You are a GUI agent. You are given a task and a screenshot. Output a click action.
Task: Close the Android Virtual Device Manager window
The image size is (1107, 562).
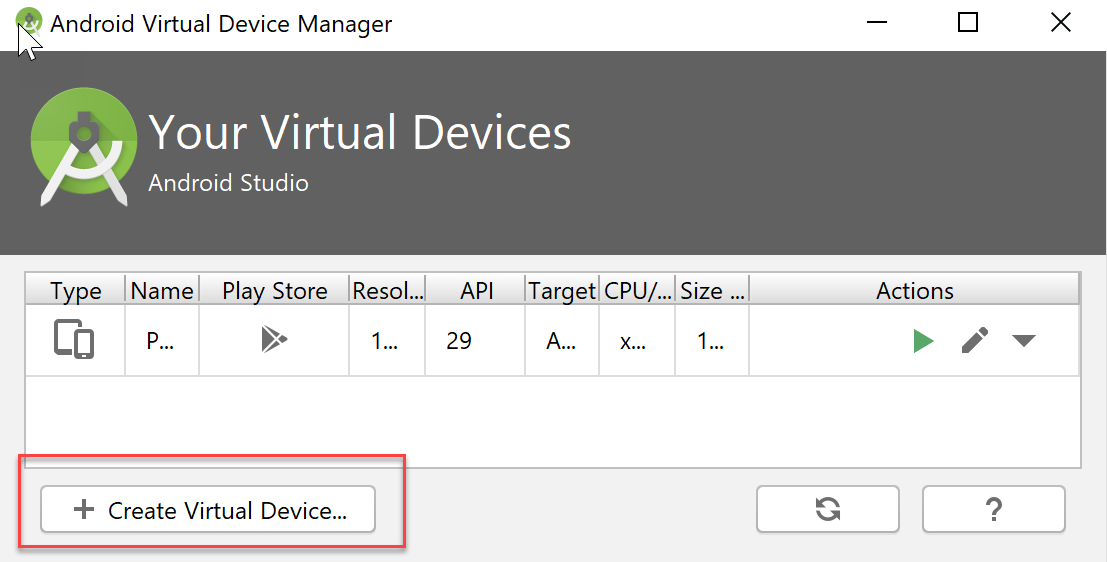point(1061,23)
